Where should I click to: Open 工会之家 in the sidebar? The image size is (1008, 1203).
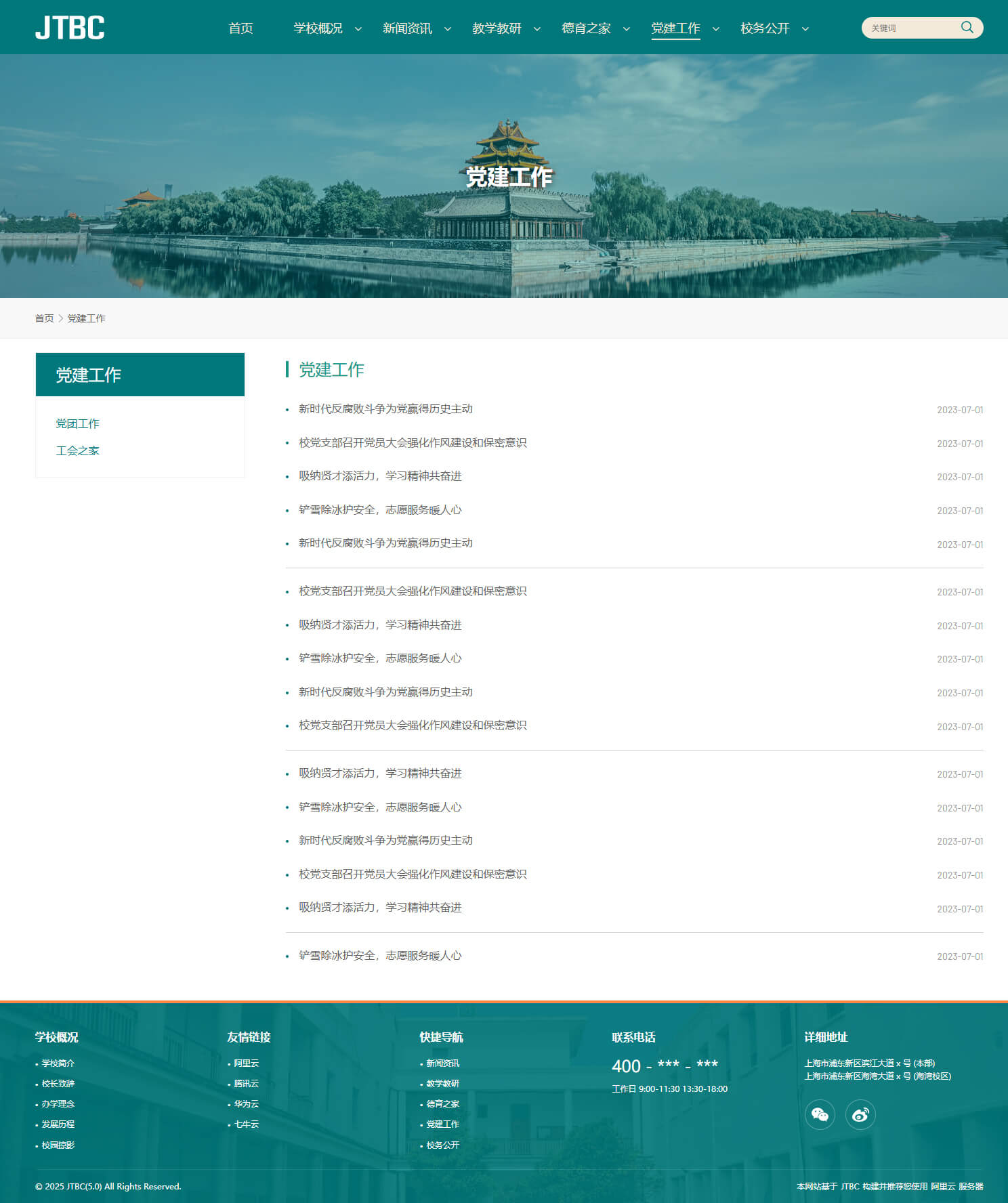77,450
